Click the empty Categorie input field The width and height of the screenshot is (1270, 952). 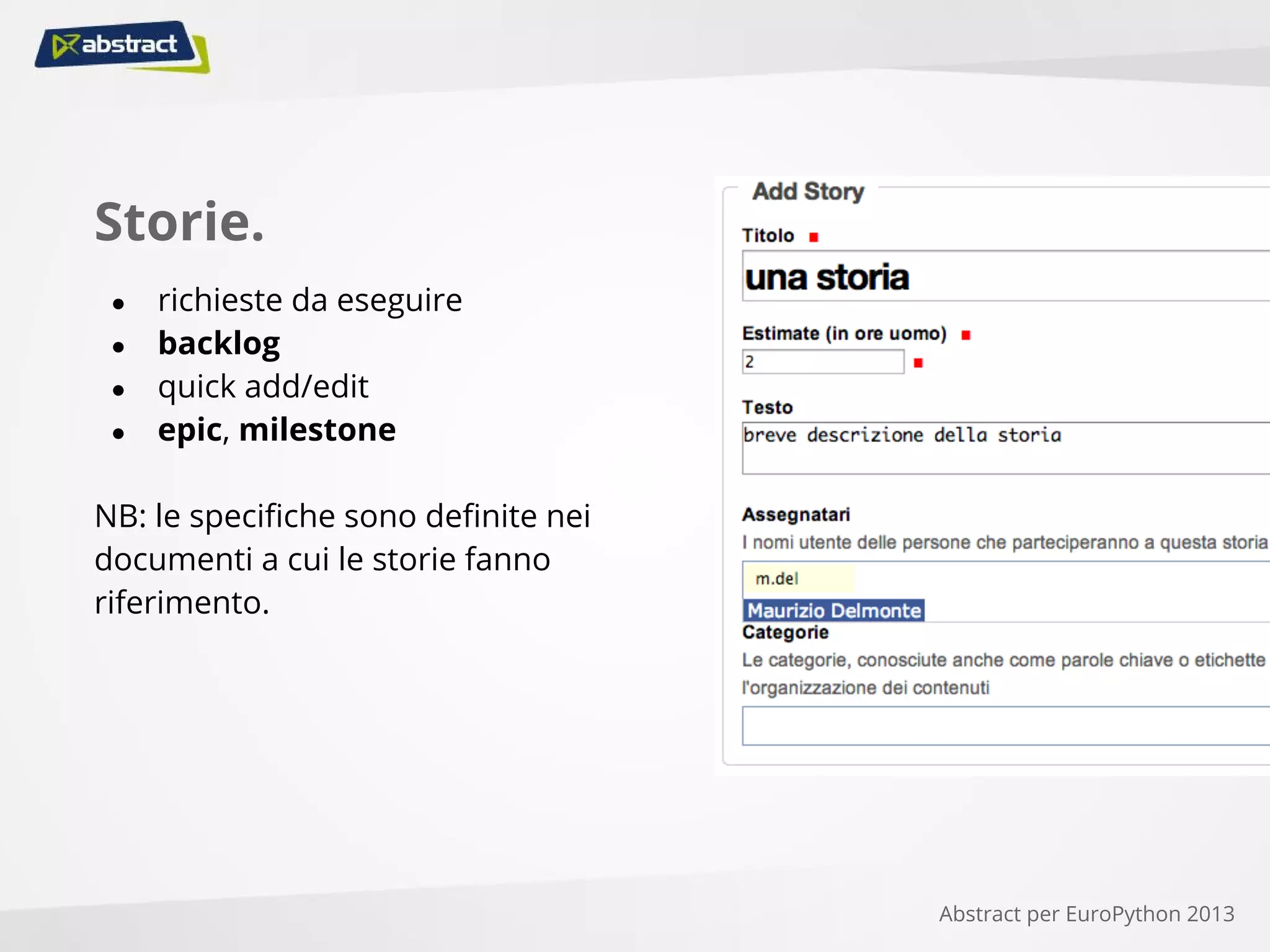pos(1006,726)
